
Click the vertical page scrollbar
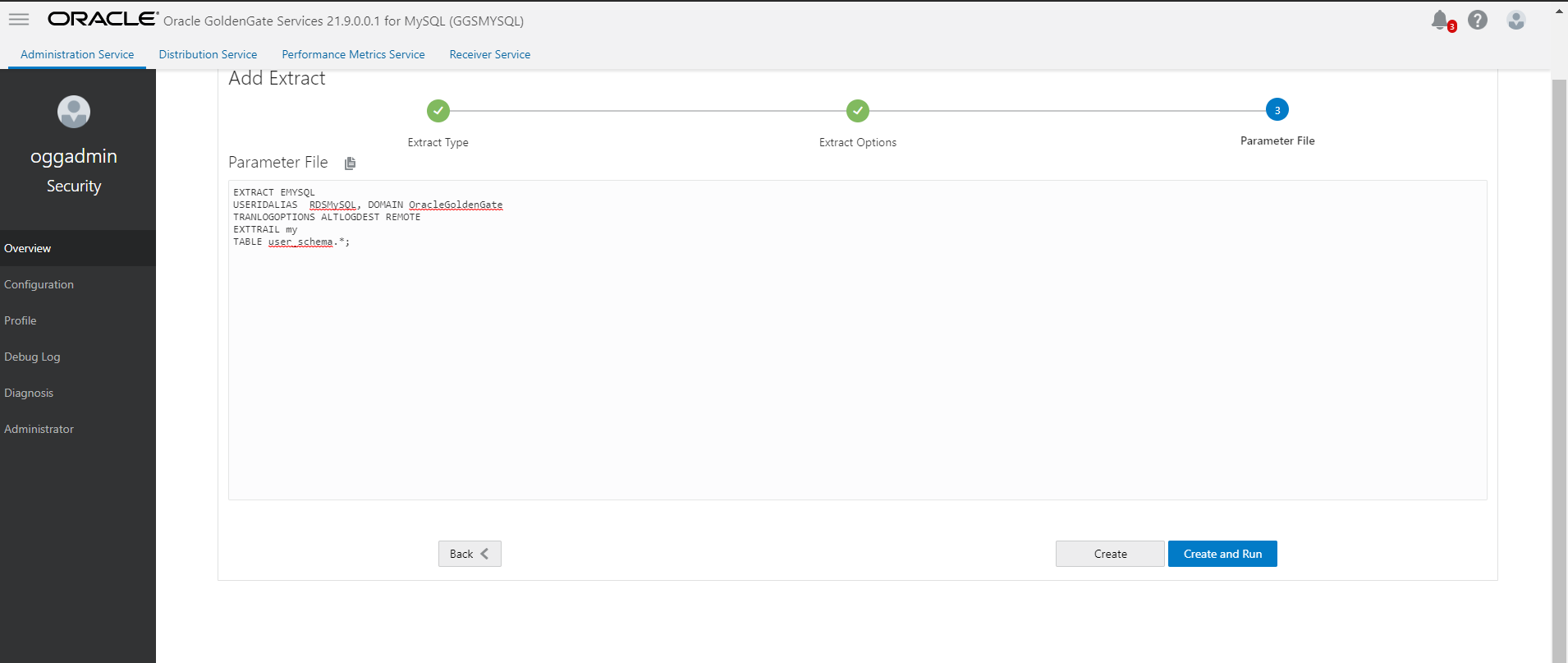(1559, 370)
